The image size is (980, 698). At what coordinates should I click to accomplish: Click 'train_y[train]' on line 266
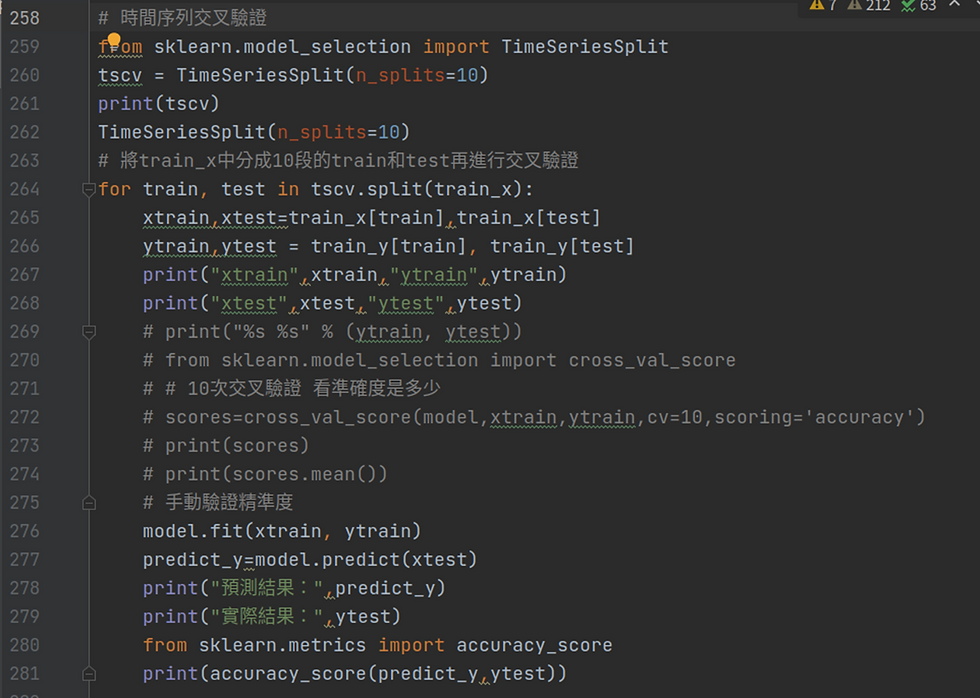[x=389, y=246]
